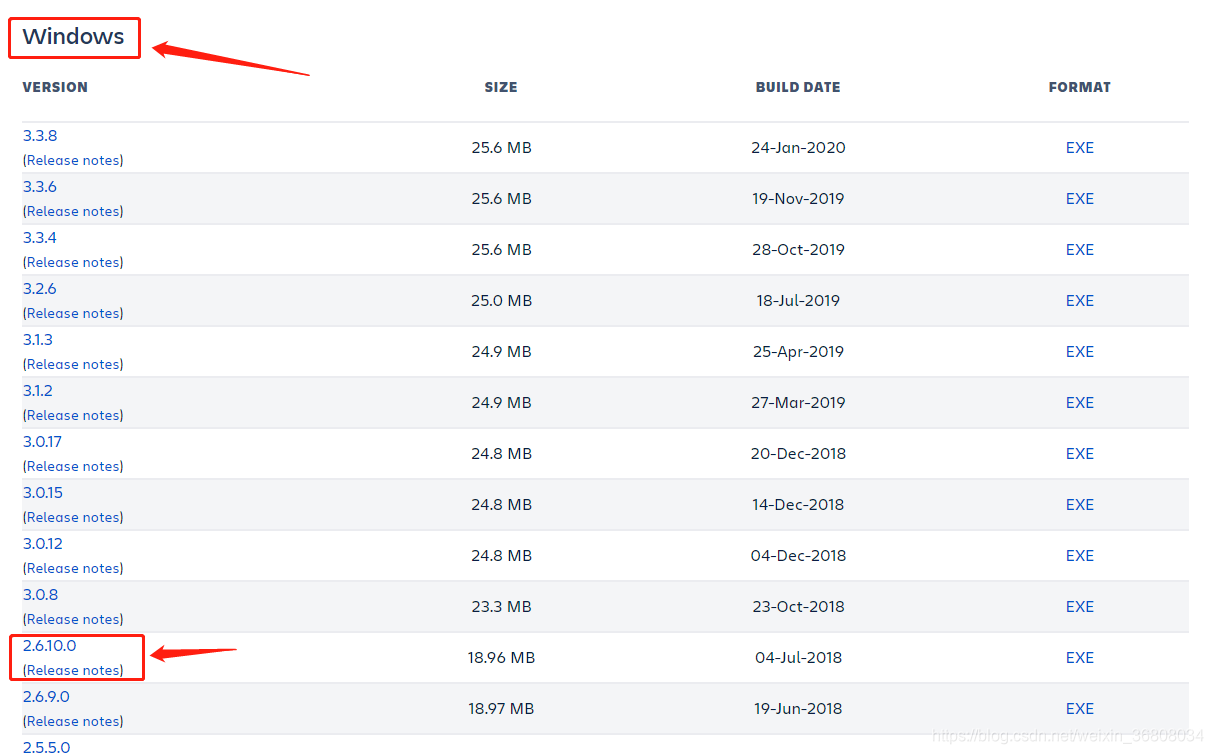Image resolution: width=1213 pixels, height=754 pixels.
Task: View Release notes for 2.6.10.0
Action: tap(73, 670)
